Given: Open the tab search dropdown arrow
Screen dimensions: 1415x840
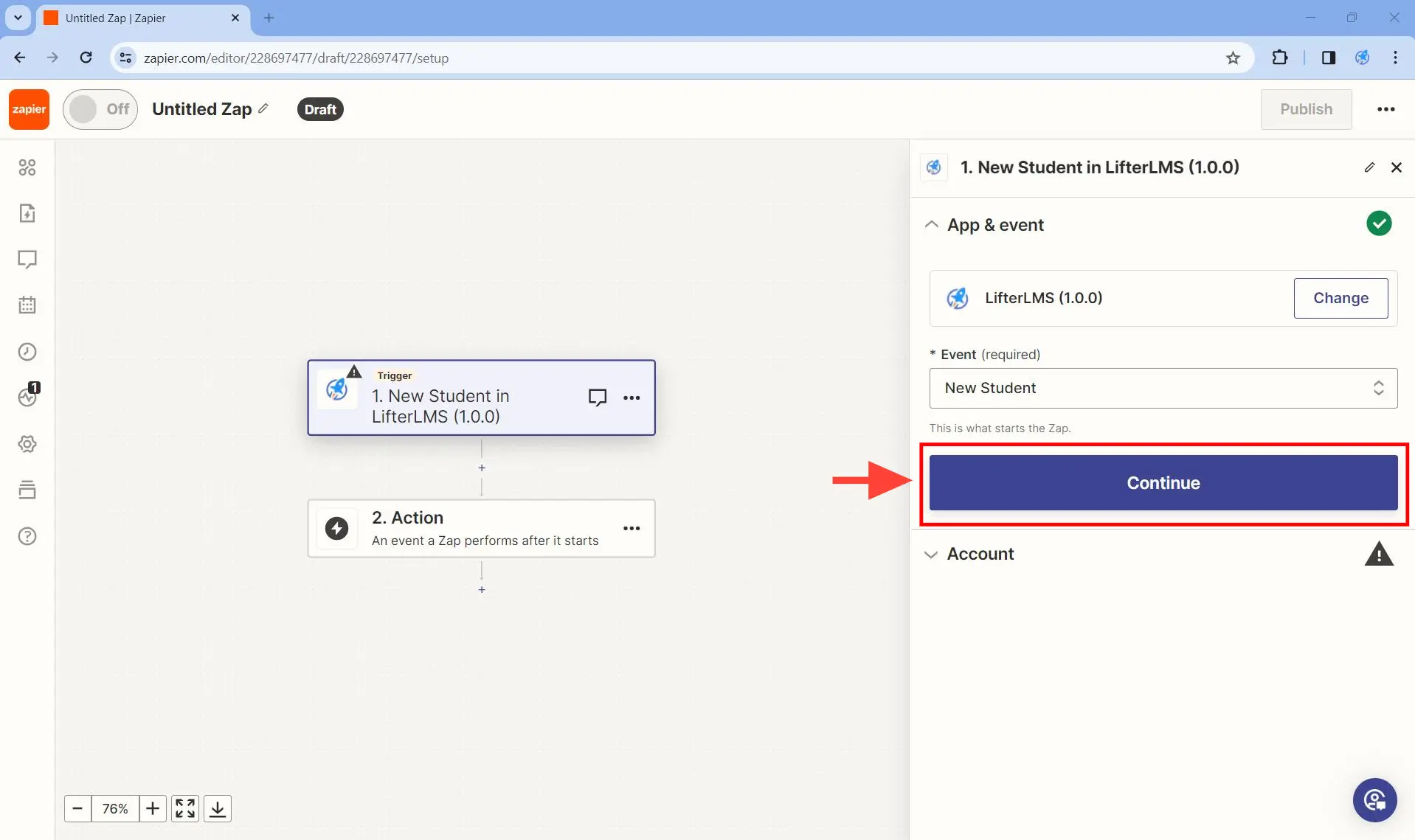Looking at the screenshot, I should tap(18, 18).
